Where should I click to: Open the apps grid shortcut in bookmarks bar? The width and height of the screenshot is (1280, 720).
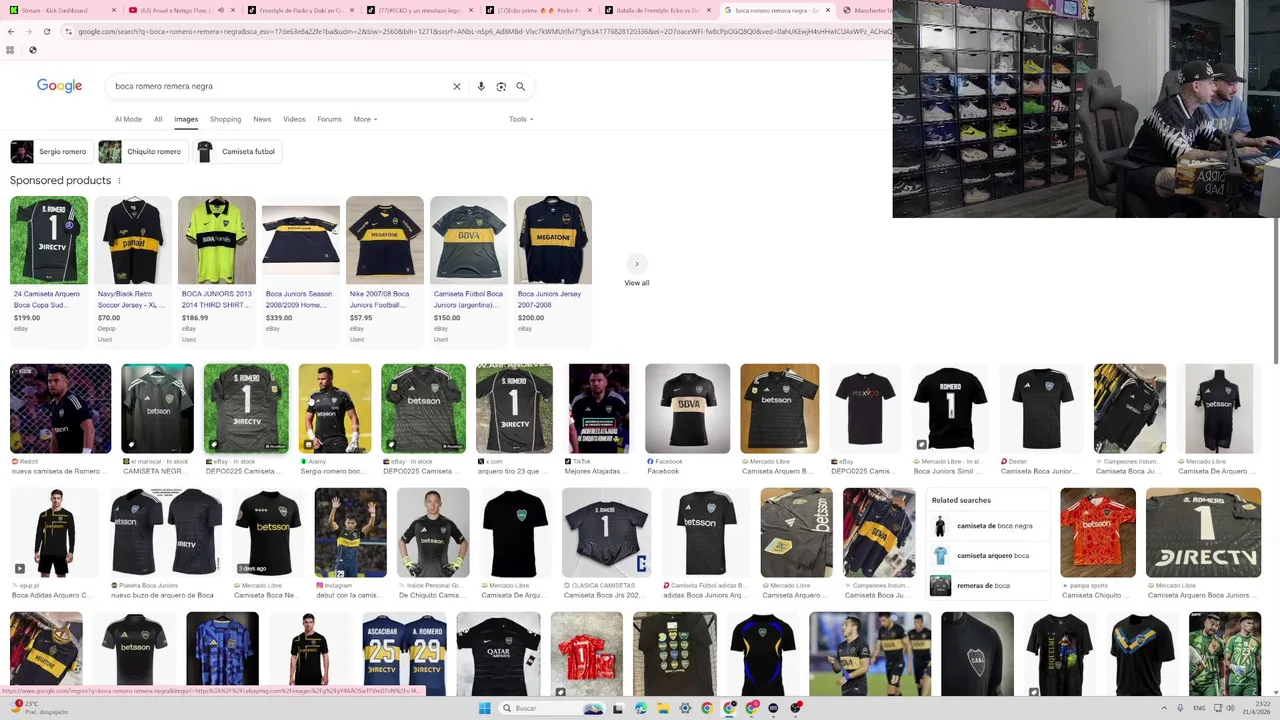click(10, 50)
